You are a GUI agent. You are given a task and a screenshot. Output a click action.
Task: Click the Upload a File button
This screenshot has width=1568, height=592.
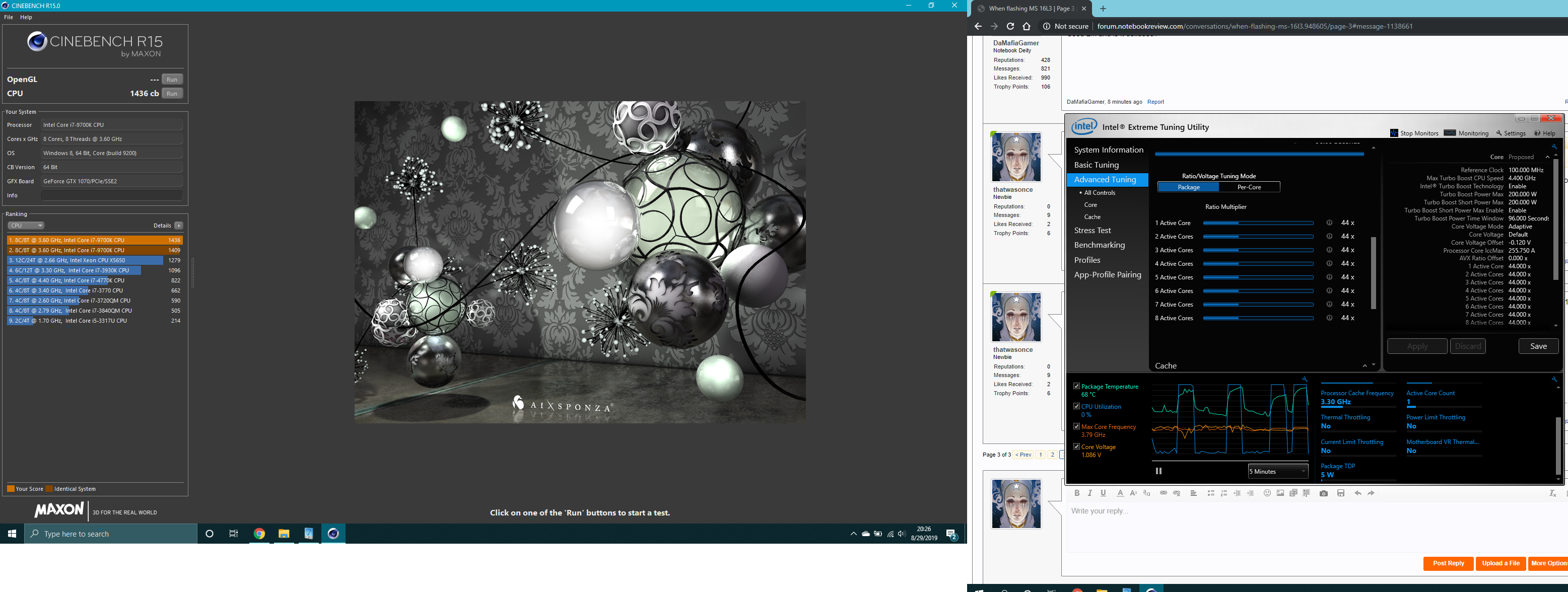(1501, 563)
